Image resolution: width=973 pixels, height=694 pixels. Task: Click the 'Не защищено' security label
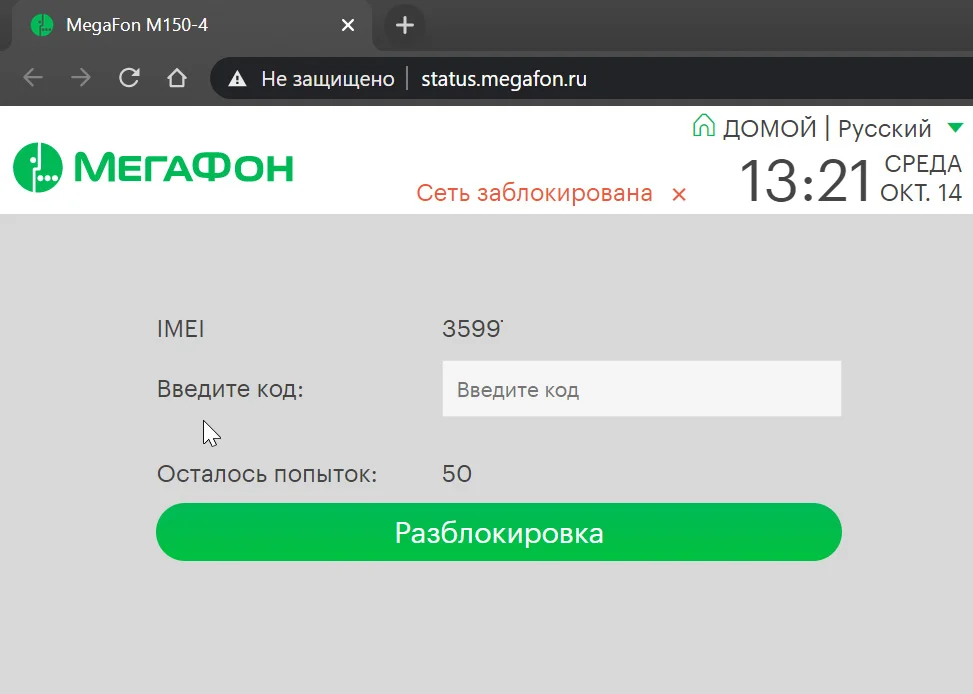(328, 79)
